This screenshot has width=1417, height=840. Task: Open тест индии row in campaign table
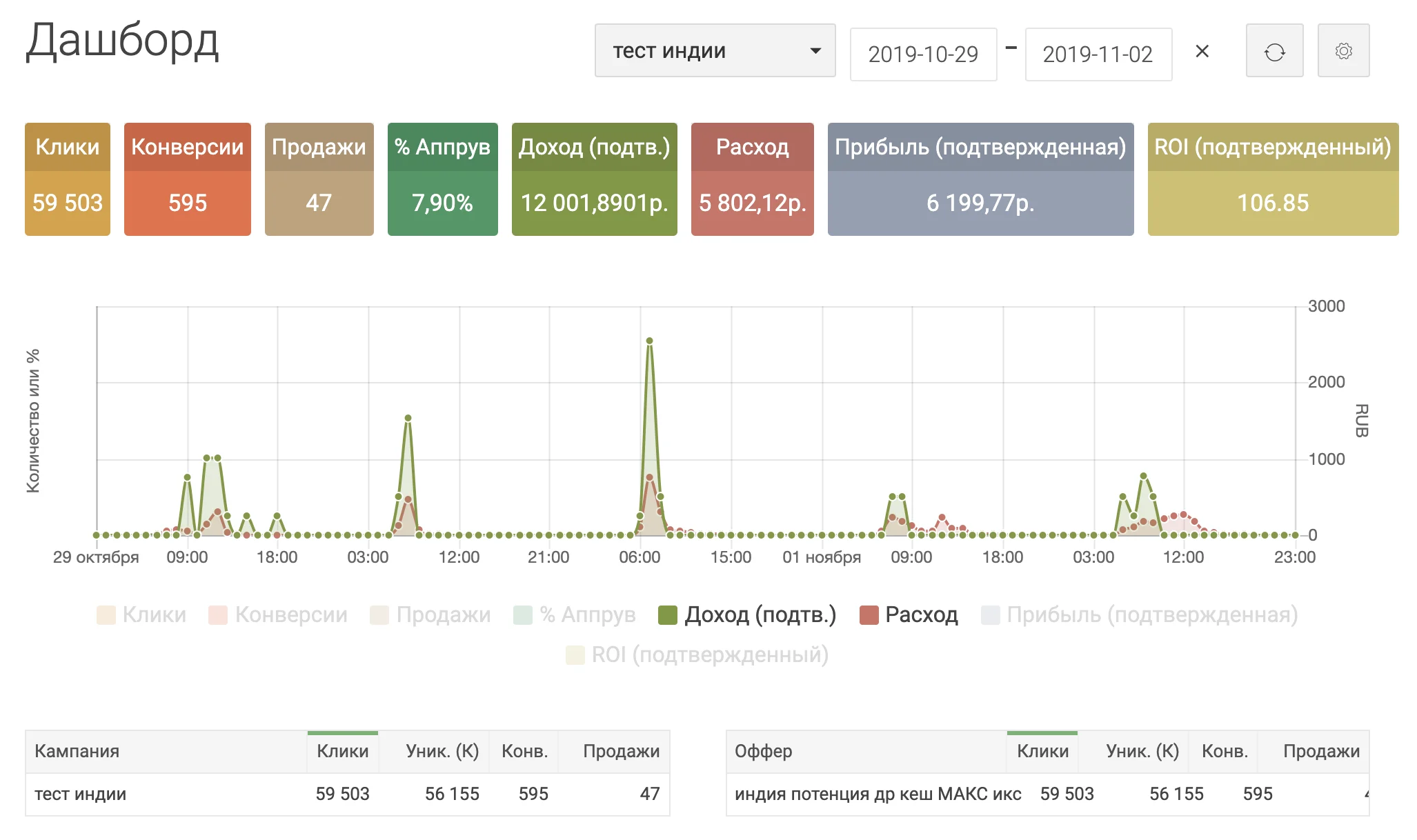tap(347, 794)
